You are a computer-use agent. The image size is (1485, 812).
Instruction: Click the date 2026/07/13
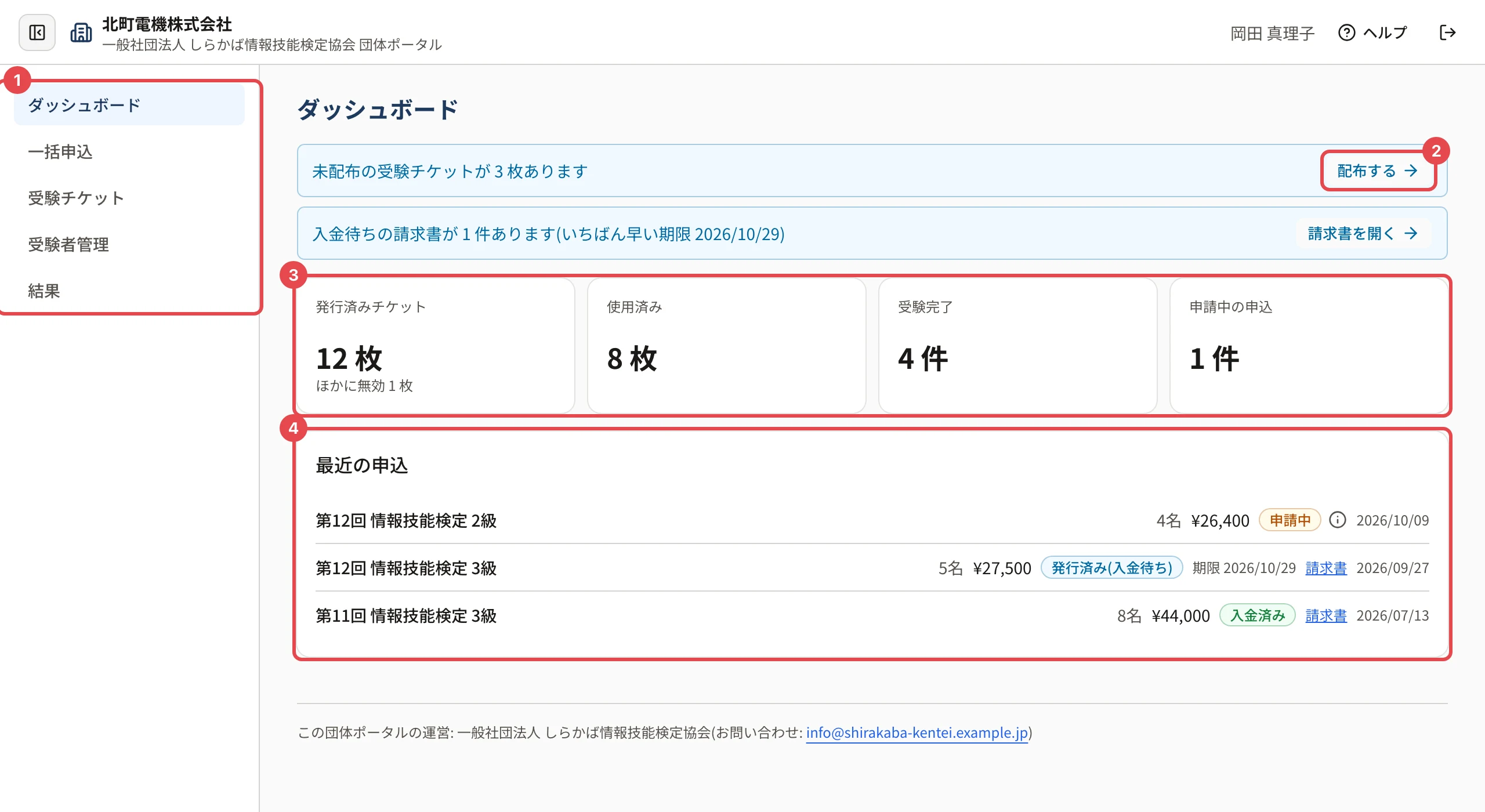point(1393,615)
